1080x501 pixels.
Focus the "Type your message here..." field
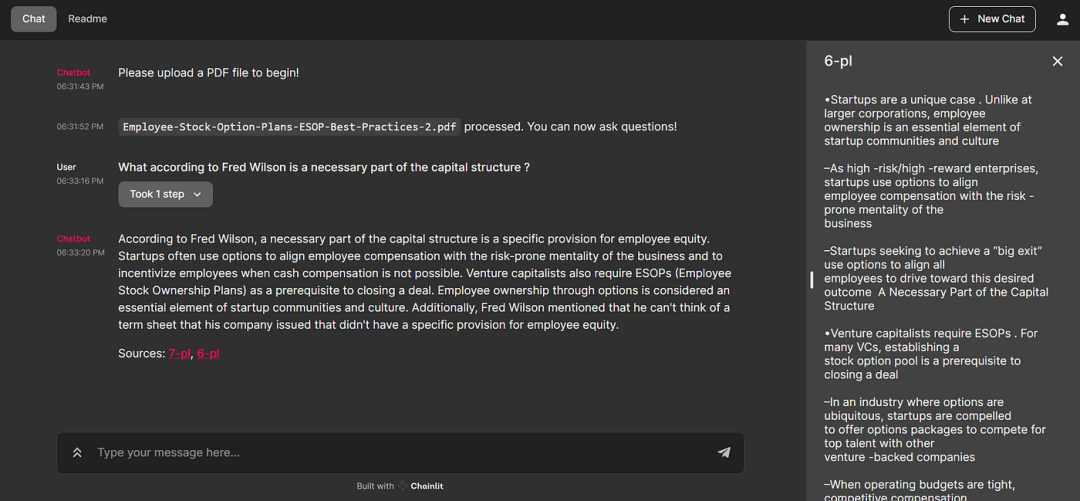click(x=400, y=453)
